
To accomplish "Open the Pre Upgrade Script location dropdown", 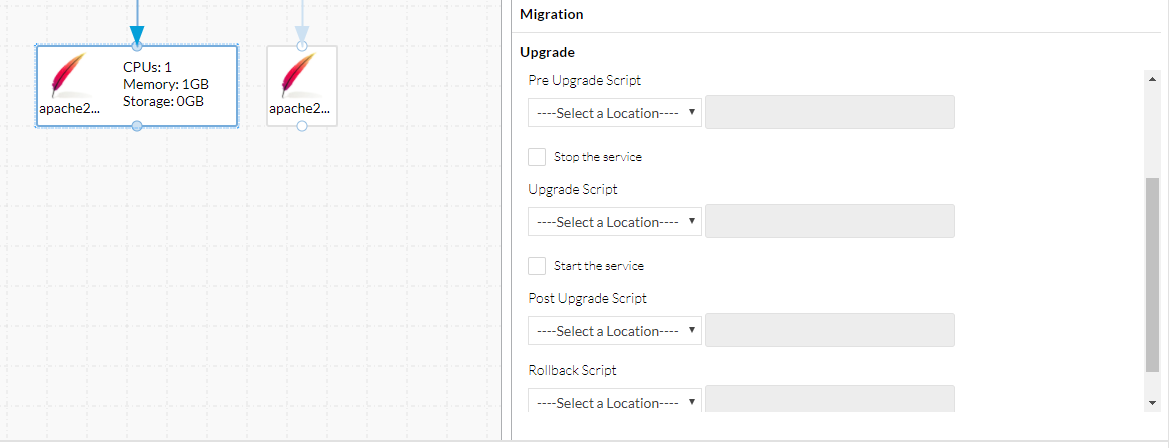I will [x=615, y=113].
